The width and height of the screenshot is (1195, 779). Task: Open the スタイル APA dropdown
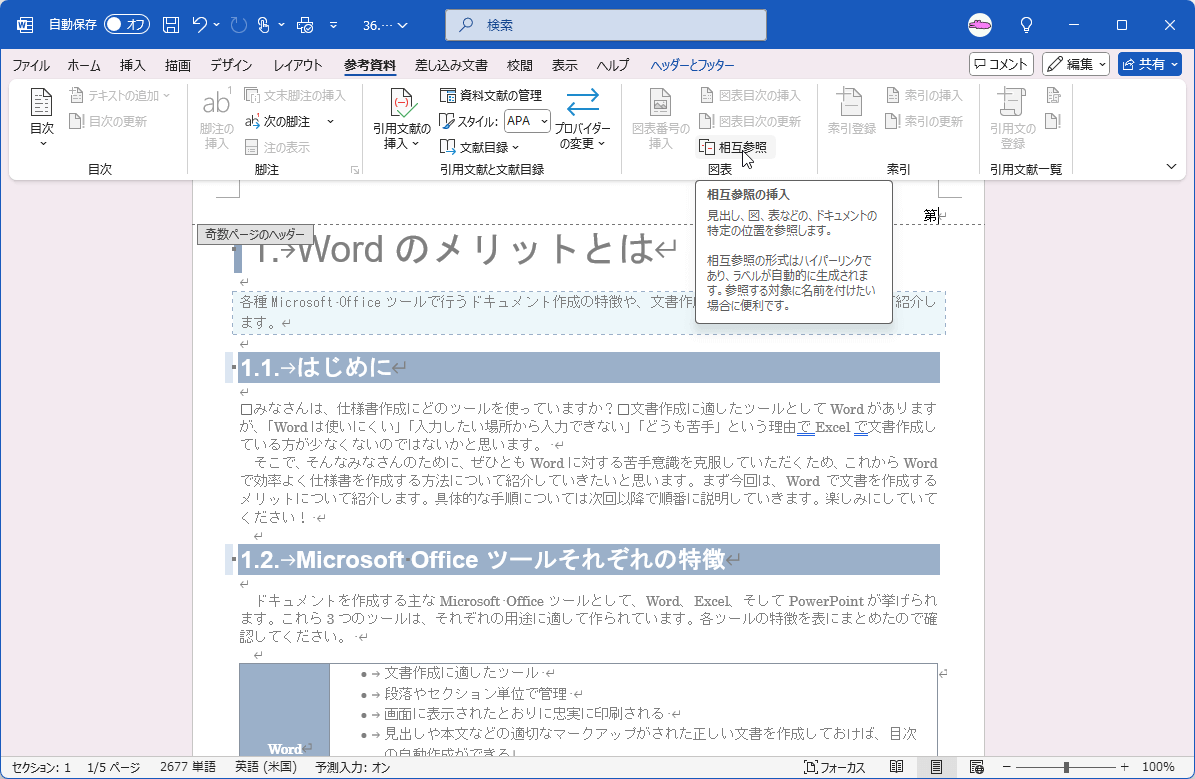[x=526, y=121]
